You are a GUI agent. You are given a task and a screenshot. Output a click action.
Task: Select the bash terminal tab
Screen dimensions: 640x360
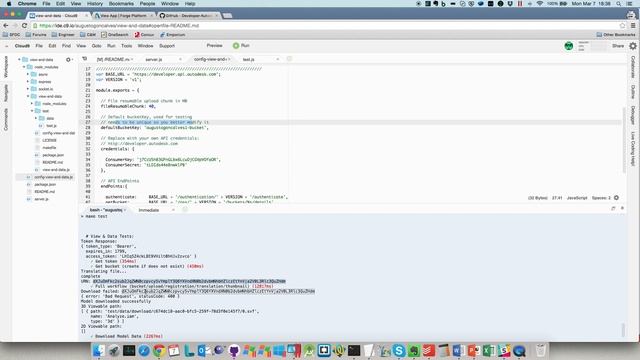point(106,210)
